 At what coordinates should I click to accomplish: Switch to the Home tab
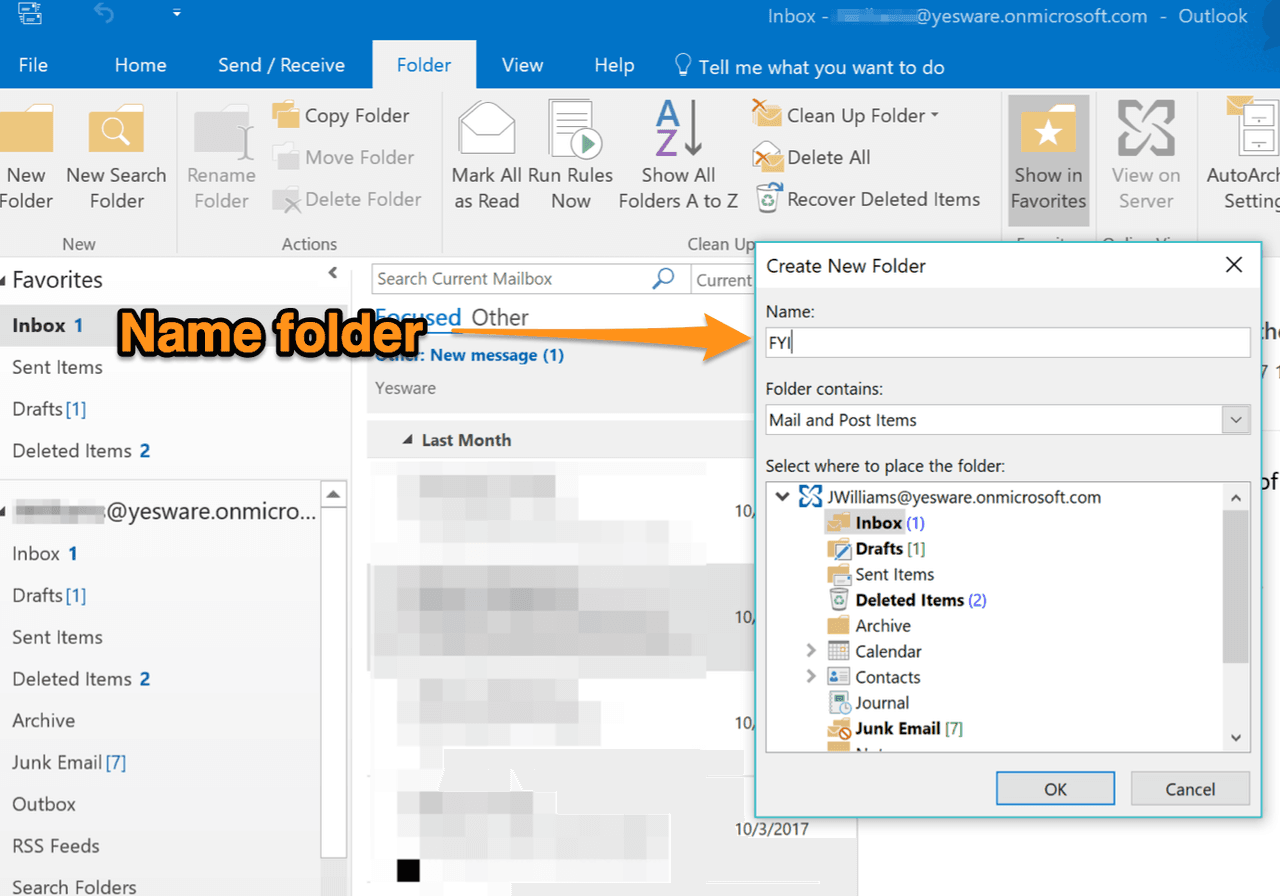coord(140,65)
